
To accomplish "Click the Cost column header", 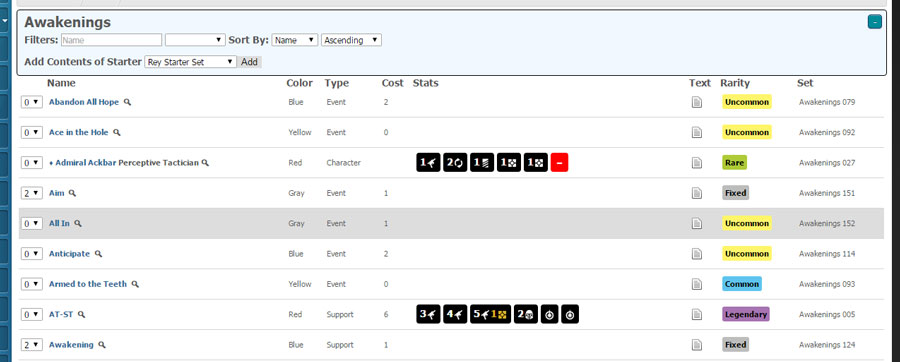I will coord(393,83).
